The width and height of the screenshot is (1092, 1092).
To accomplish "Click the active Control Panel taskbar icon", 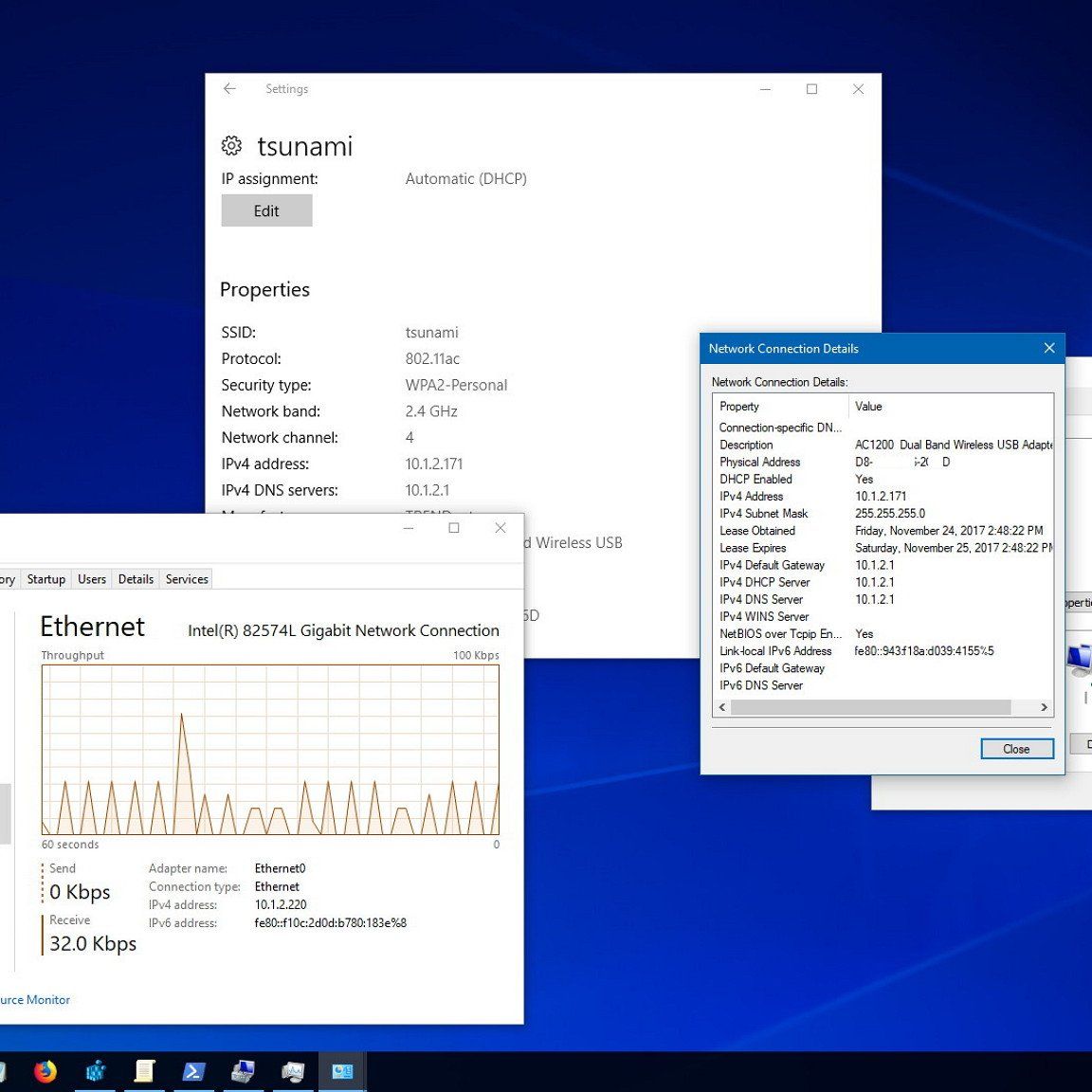I will tap(342, 1071).
